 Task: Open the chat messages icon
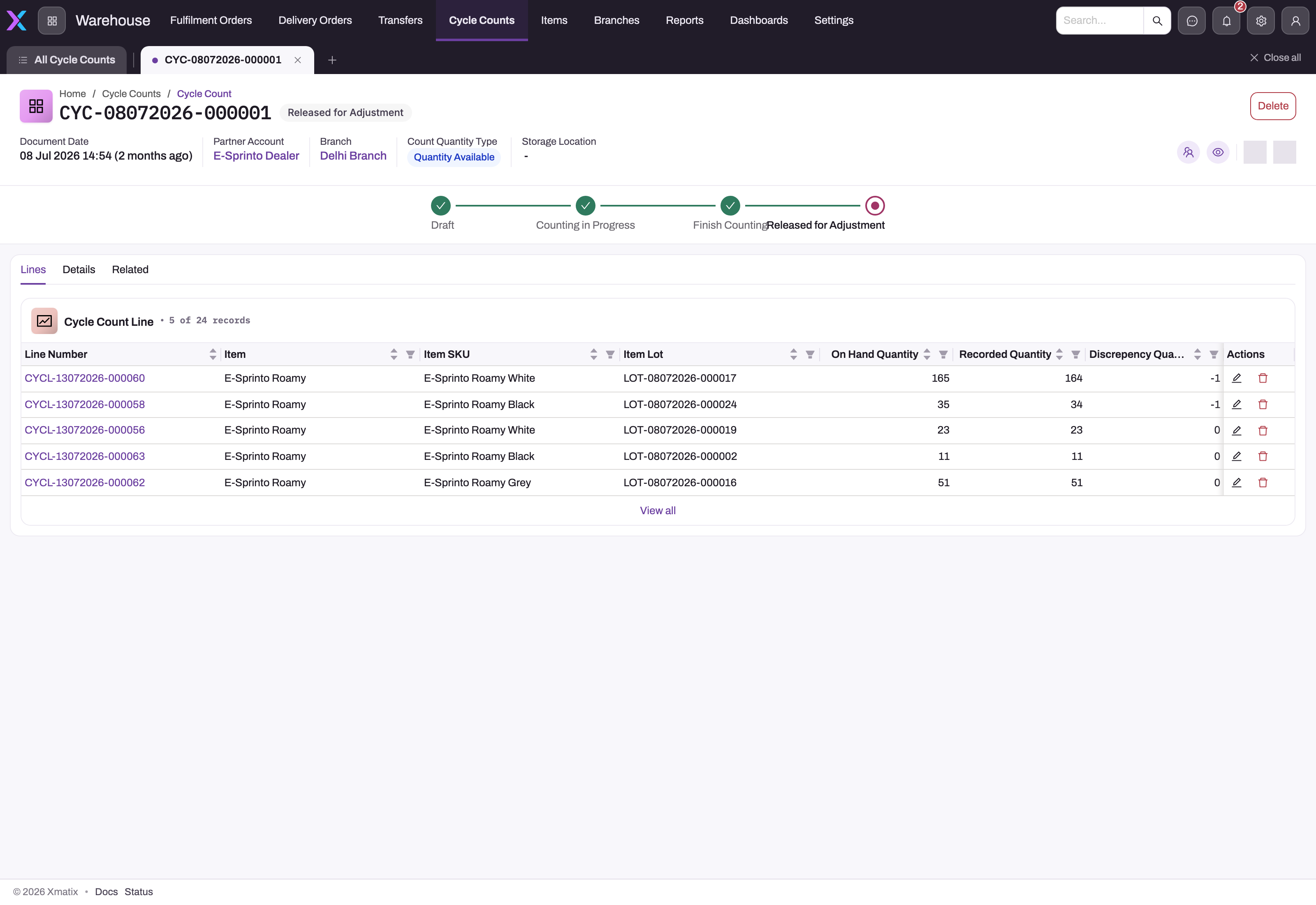(1191, 21)
